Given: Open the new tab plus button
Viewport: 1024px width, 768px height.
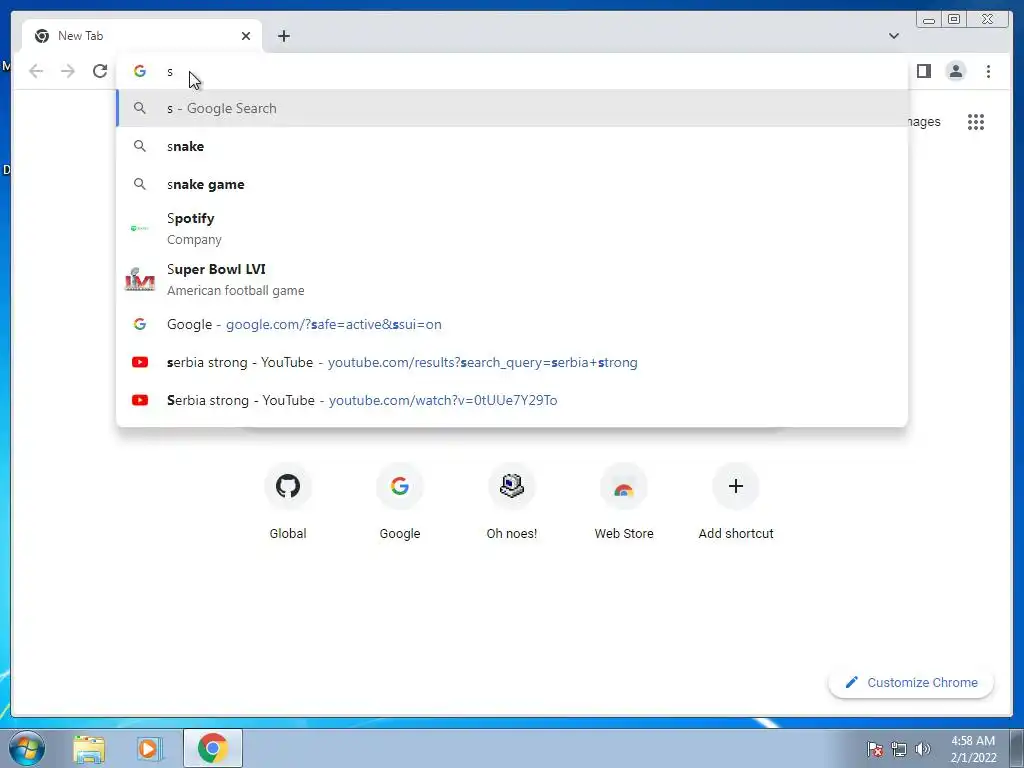Looking at the screenshot, I should click(283, 36).
